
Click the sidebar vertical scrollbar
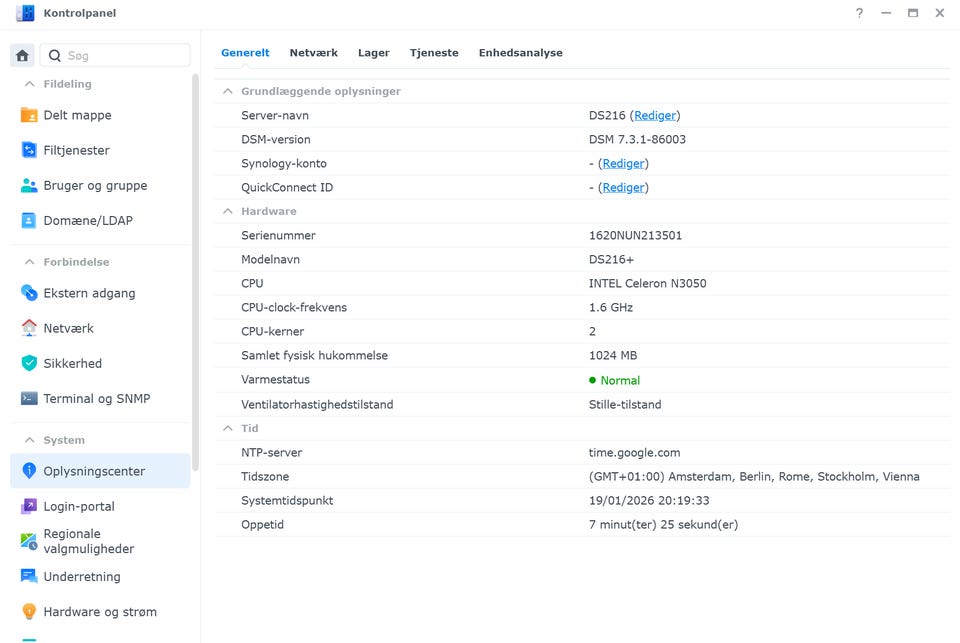pyautogui.click(x=195, y=272)
